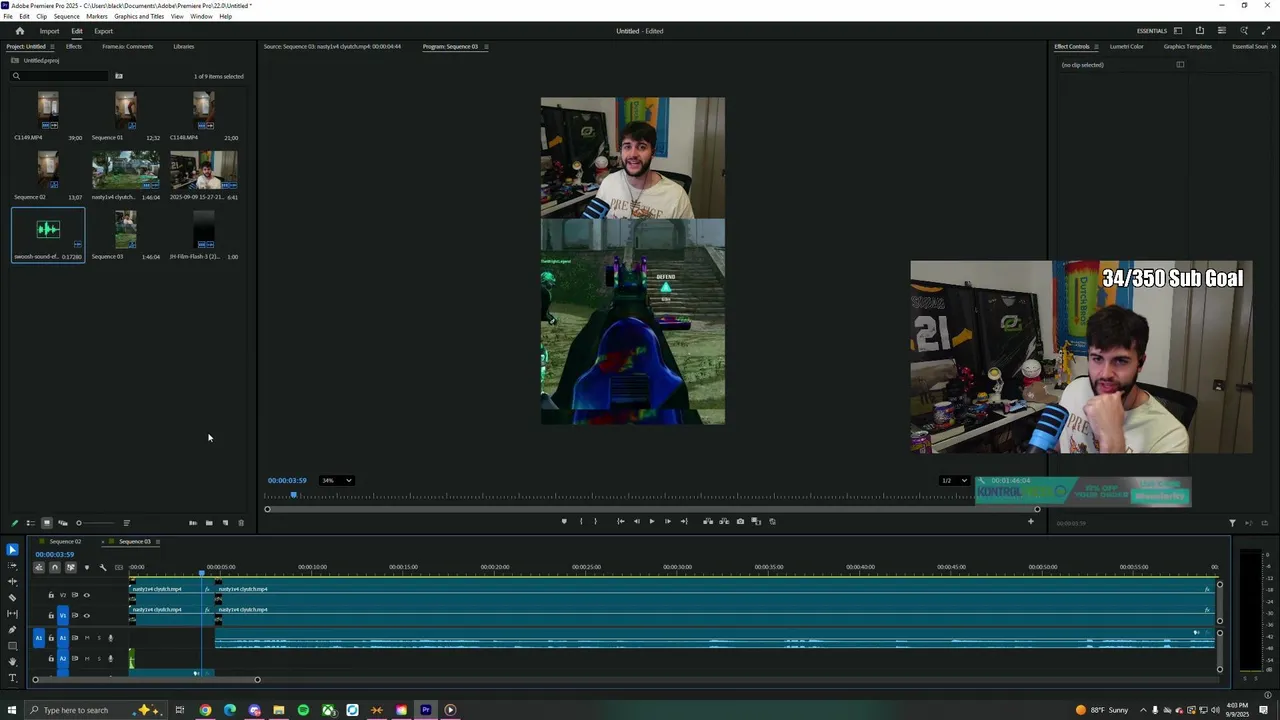Open Timeline Display Settings wrench icon
1280x720 pixels.
pyautogui.click(x=103, y=567)
